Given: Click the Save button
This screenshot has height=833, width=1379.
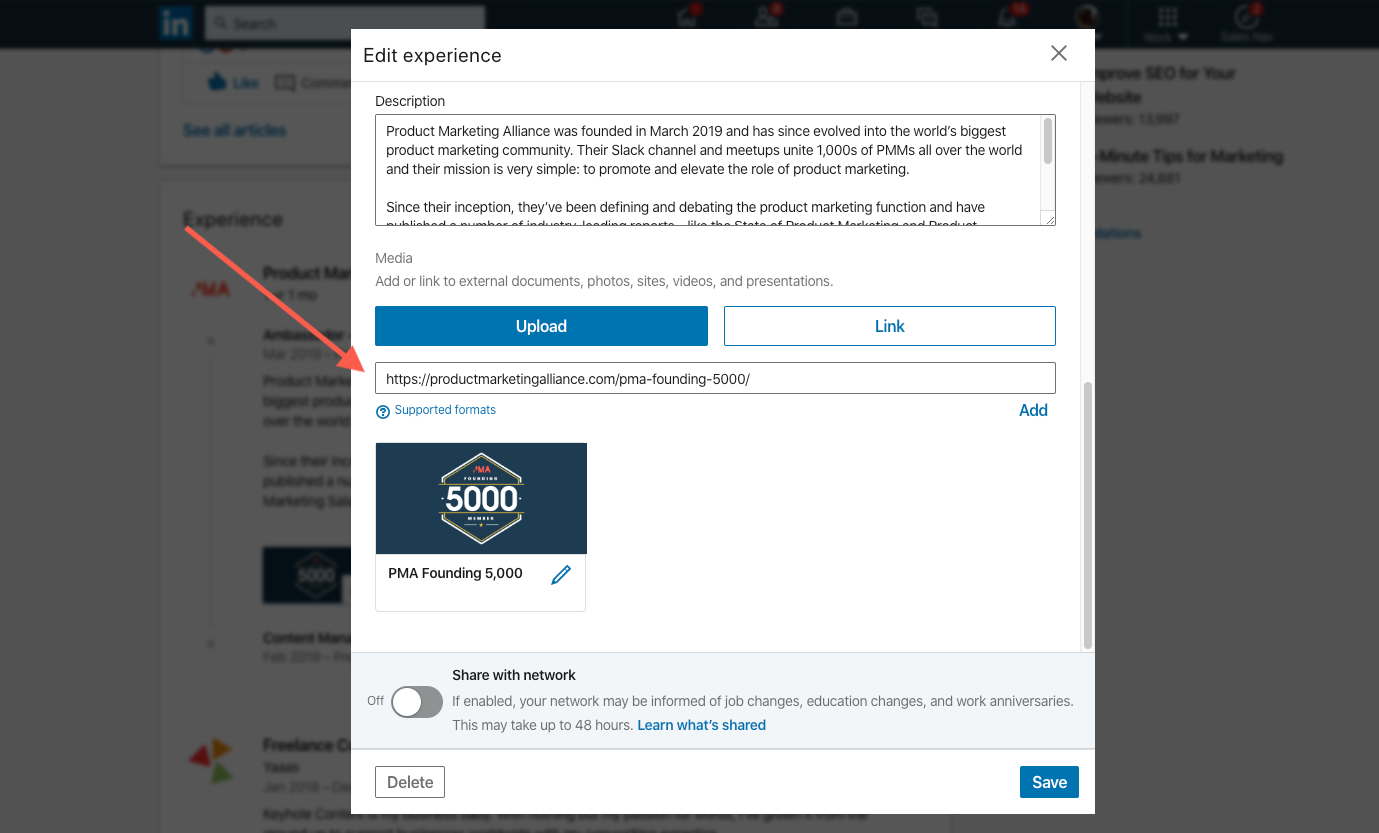Looking at the screenshot, I should click(x=1049, y=782).
